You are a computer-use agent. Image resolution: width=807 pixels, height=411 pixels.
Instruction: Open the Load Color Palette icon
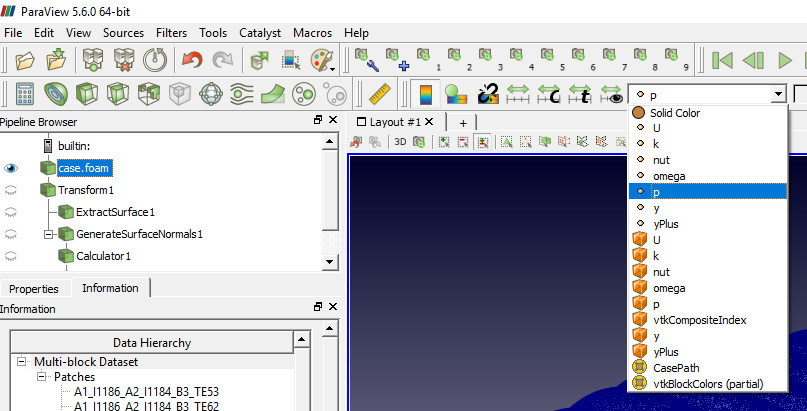click(x=322, y=61)
